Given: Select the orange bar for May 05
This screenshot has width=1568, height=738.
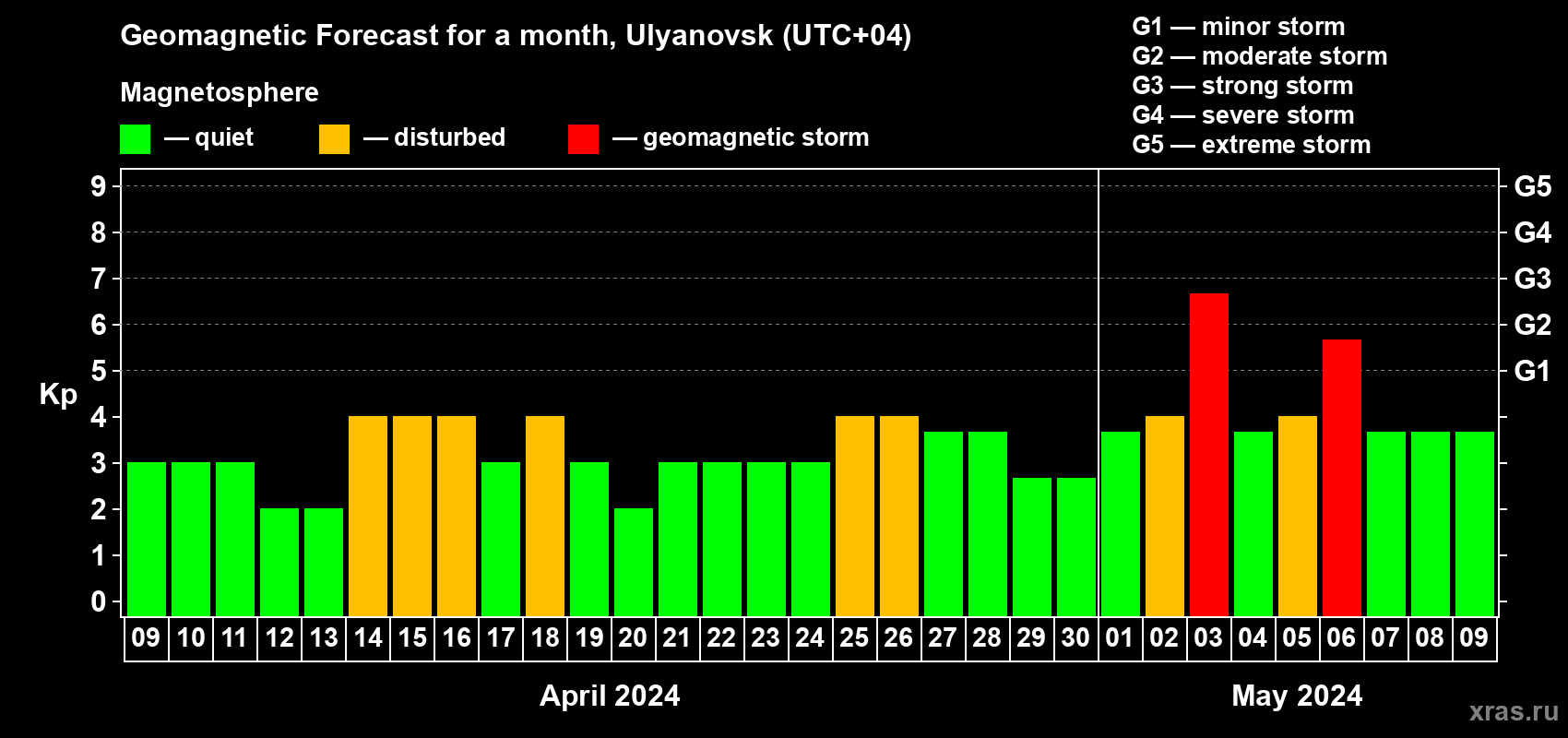Looking at the screenshot, I should point(1298,517).
